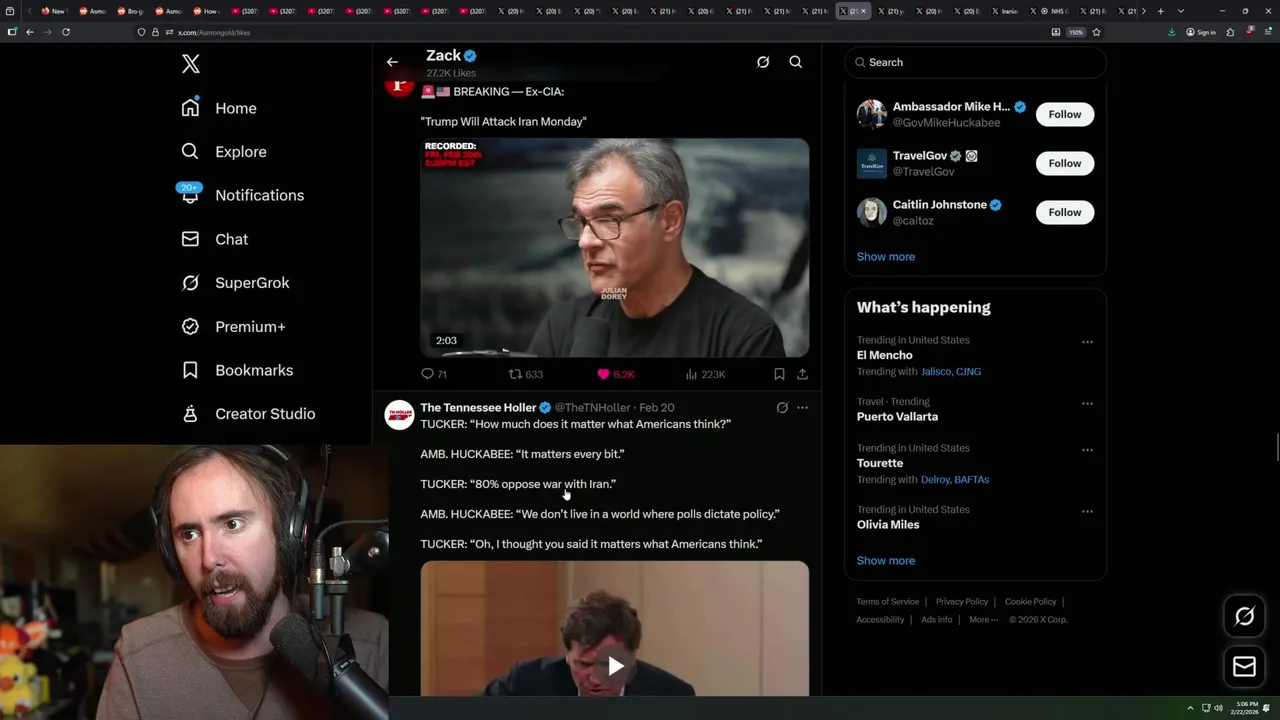Share the Ex-CIA breaking post
The height and width of the screenshot is (720, 1280).
point(802,374)
